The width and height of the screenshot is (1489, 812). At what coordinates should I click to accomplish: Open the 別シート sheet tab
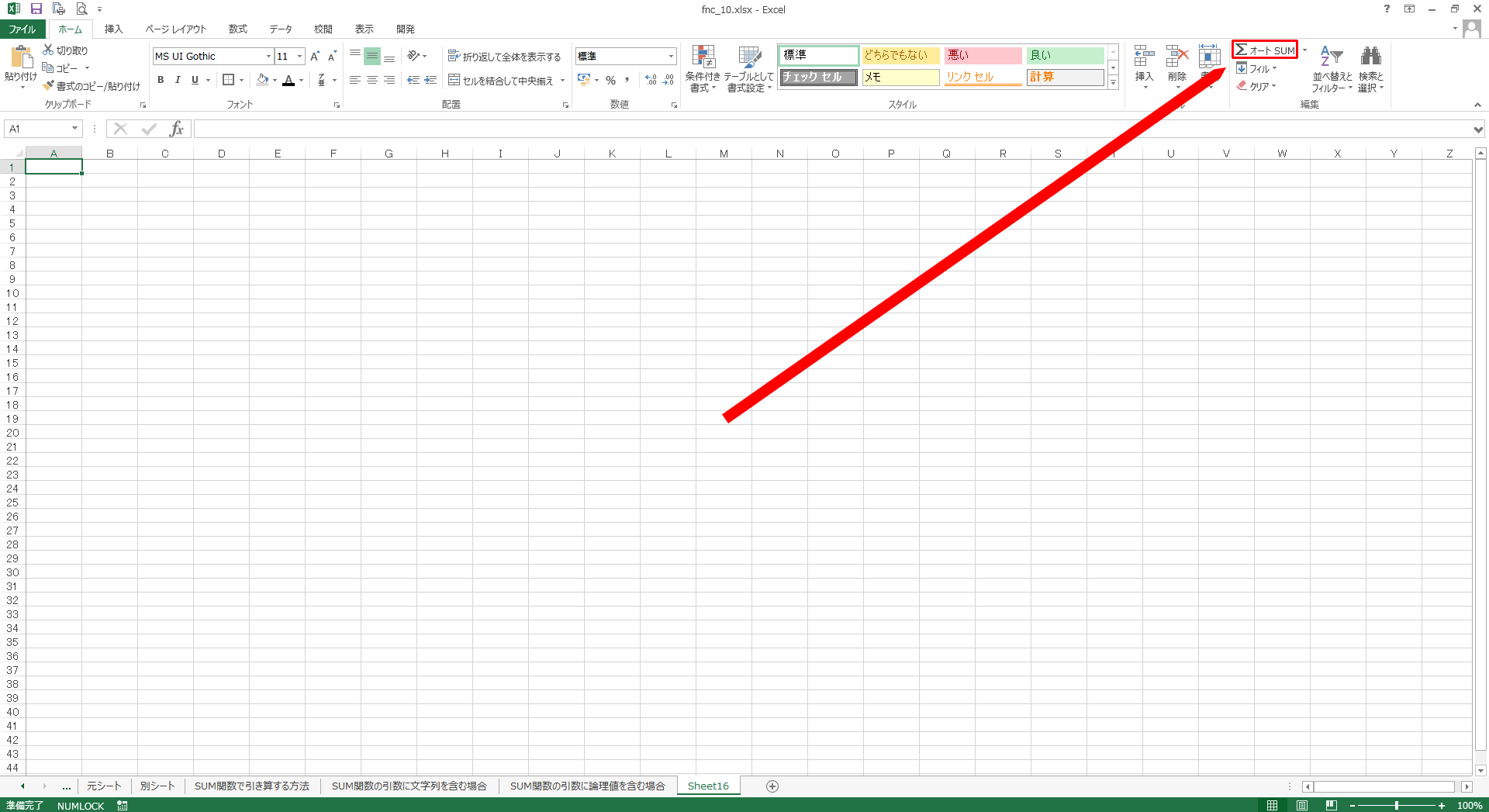(x=157, y=786)
